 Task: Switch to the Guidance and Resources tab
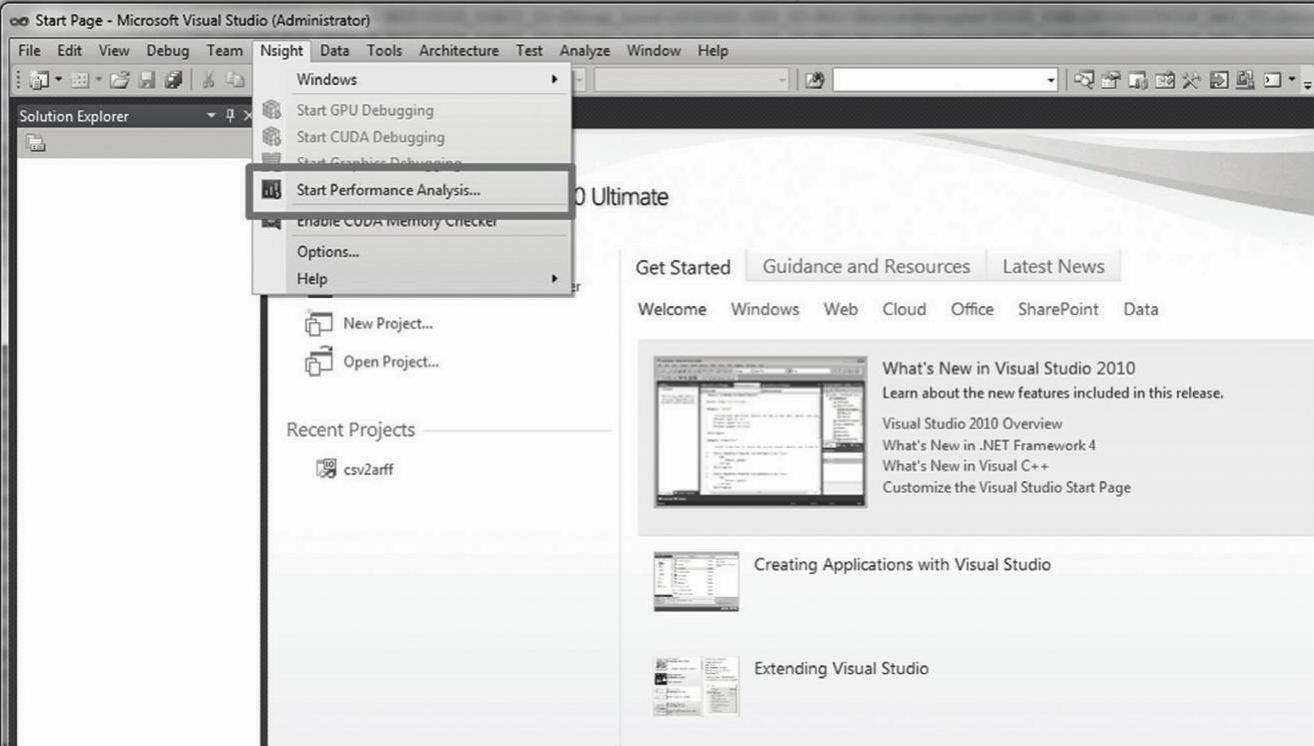866,266
